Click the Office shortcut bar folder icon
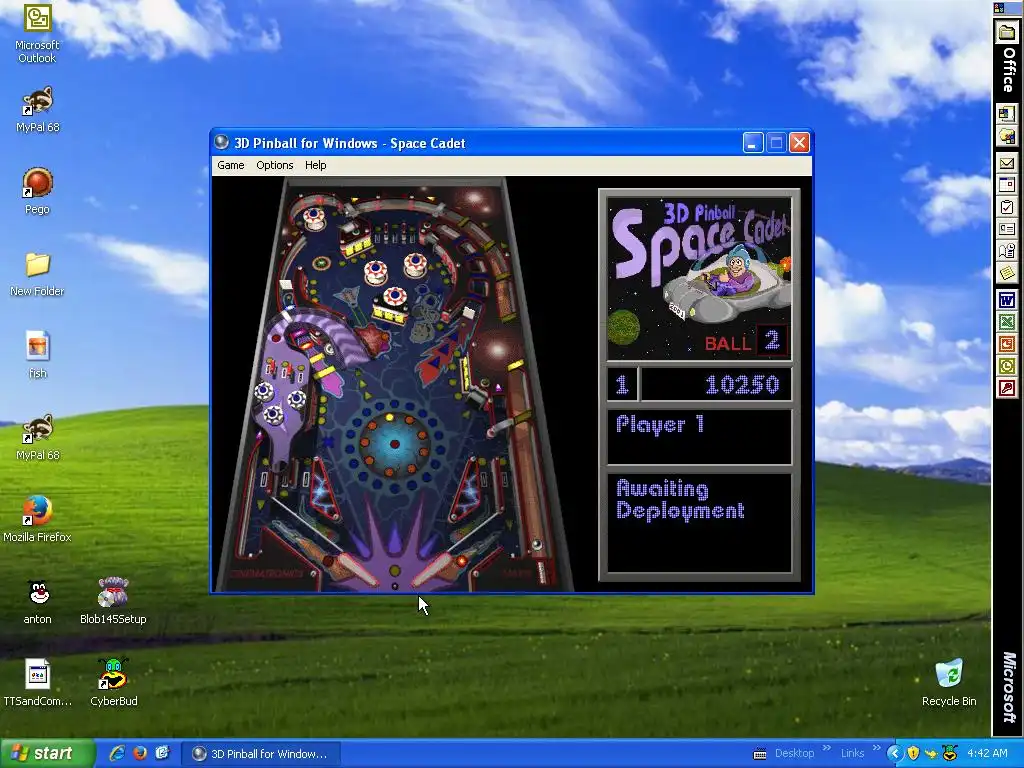 click(1006, 32)
